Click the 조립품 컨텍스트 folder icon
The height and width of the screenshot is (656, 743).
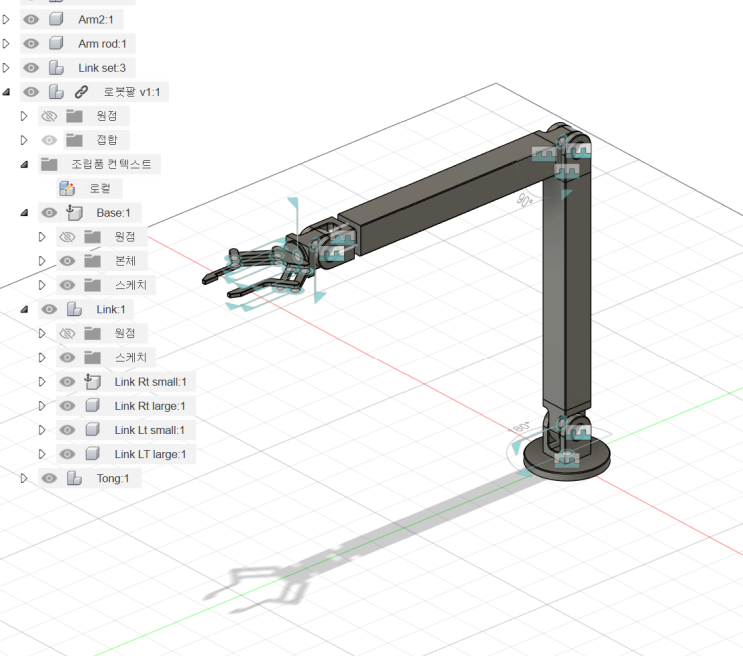tap(49, 164)
